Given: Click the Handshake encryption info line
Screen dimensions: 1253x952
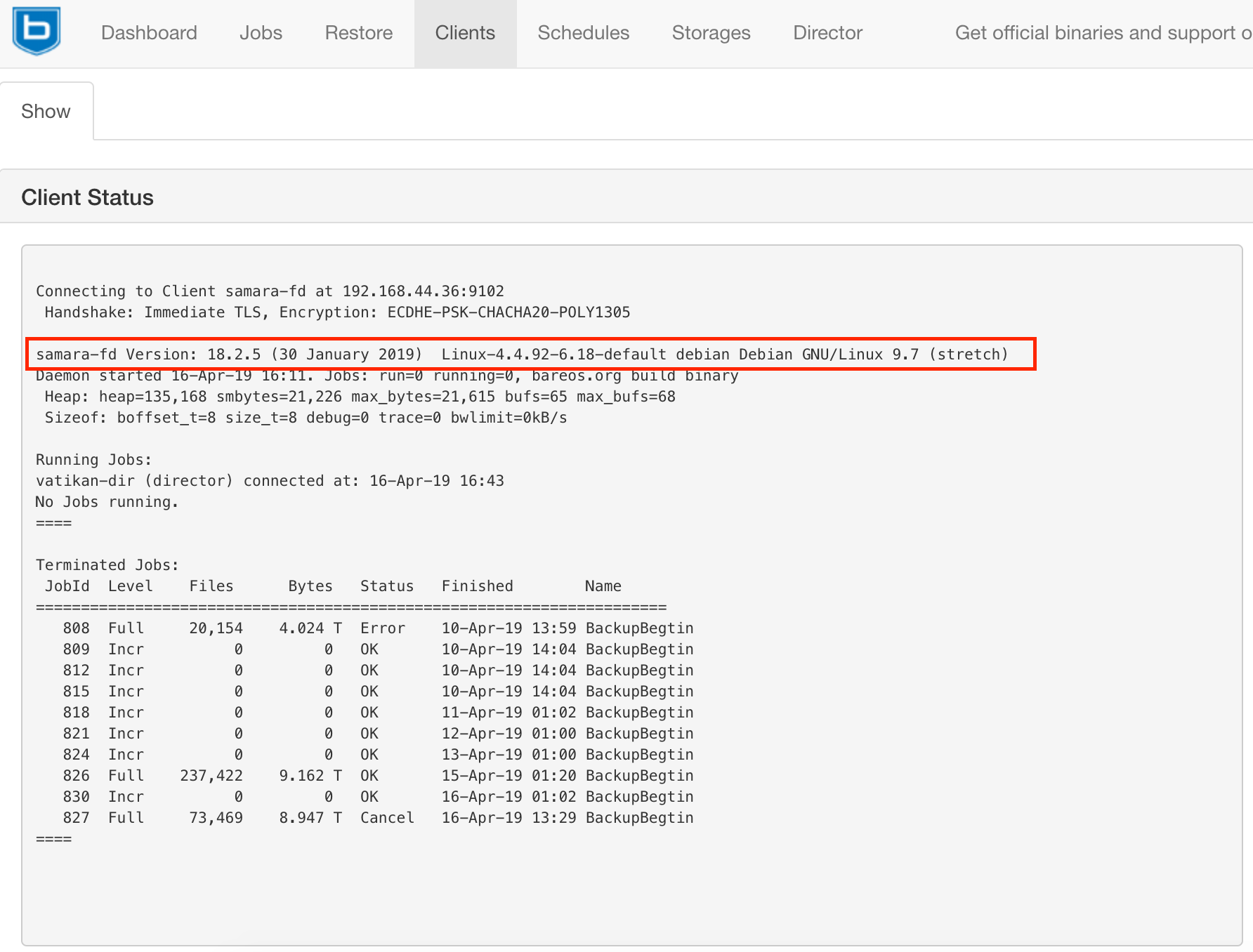Looking at the screenshot, I should 337,312.
